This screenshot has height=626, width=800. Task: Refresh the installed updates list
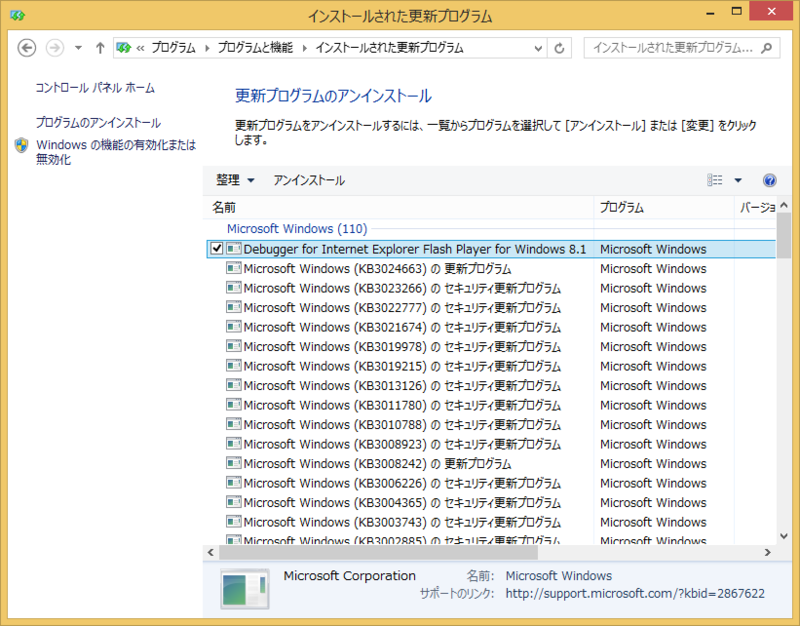pyautogui.click(x=559, y=48)
